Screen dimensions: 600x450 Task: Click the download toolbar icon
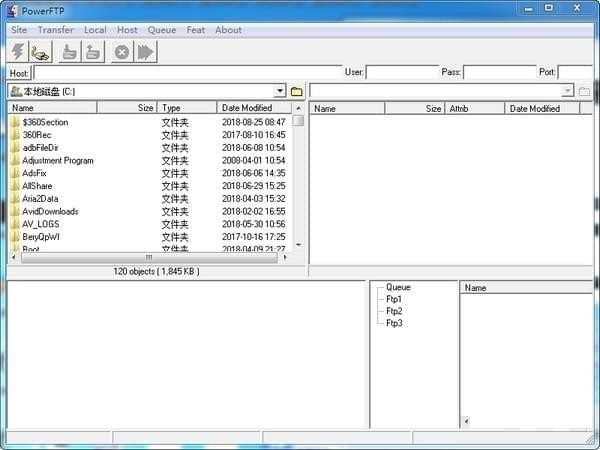[x=71, y=52]
